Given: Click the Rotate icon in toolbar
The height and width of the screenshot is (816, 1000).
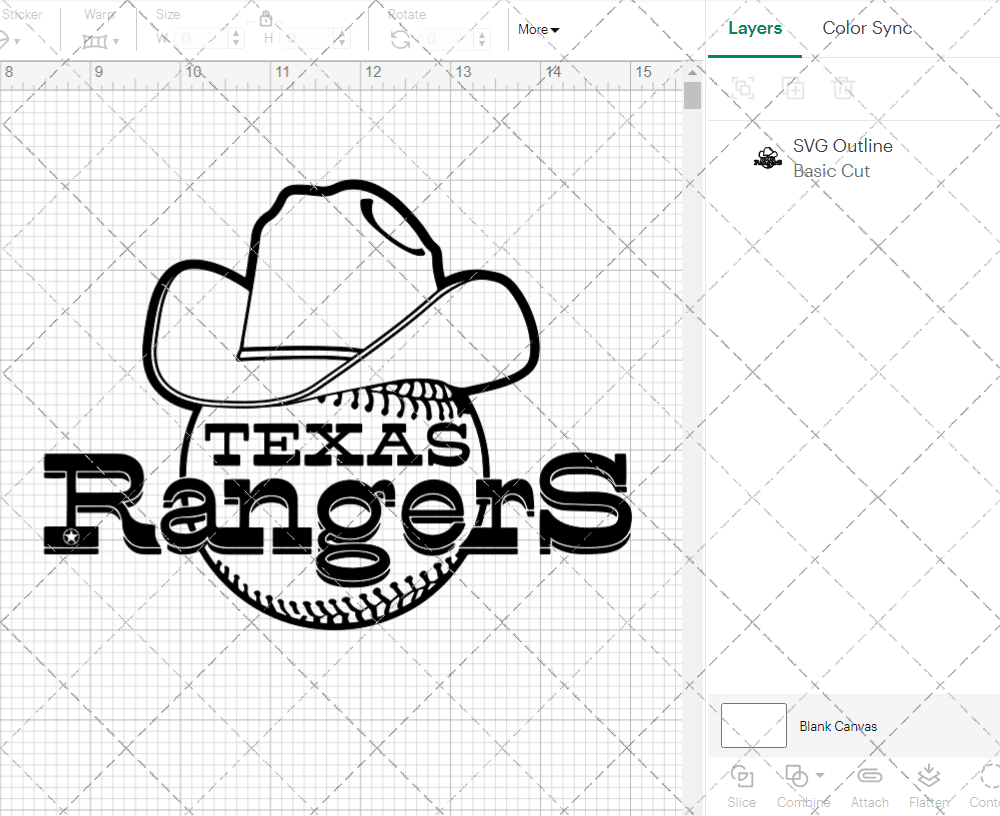Looking at the screenshot, I should click(400, 39).
